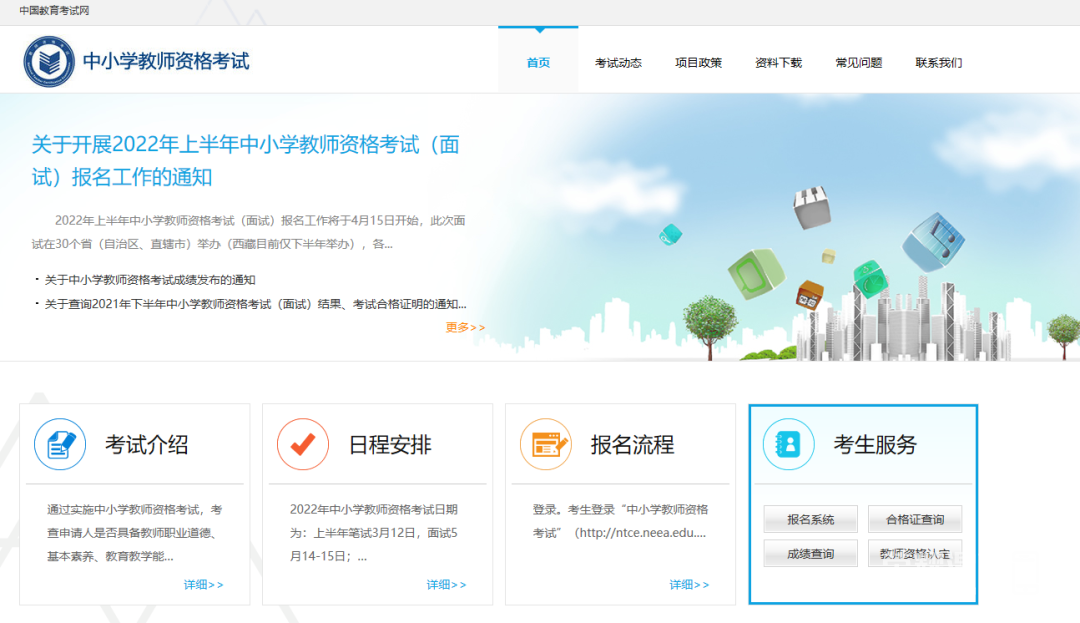The width and height of the screenshot is (1080, 623).
Task: Click the 合格证查询 button
Action: click(x=915, y=519)
